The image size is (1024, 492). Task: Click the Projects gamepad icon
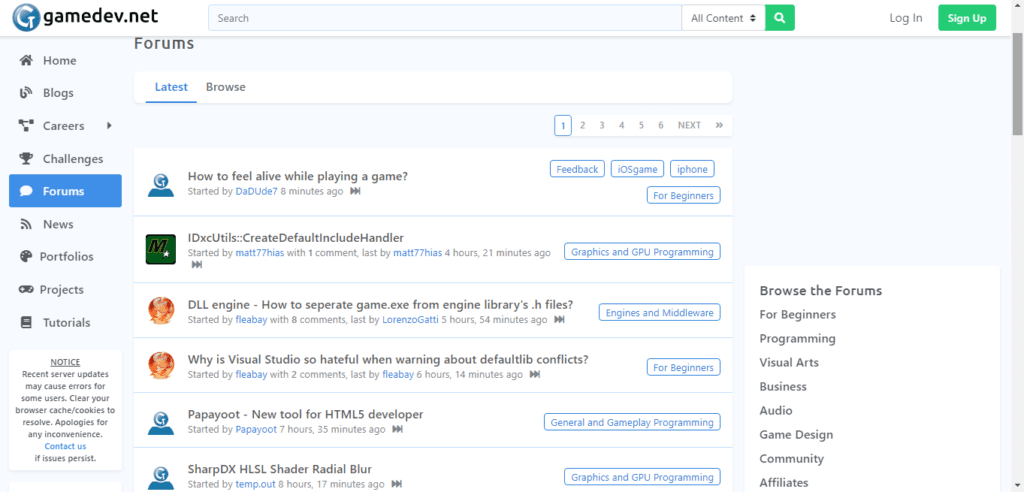pyautogui.click(x=26, y=289)
